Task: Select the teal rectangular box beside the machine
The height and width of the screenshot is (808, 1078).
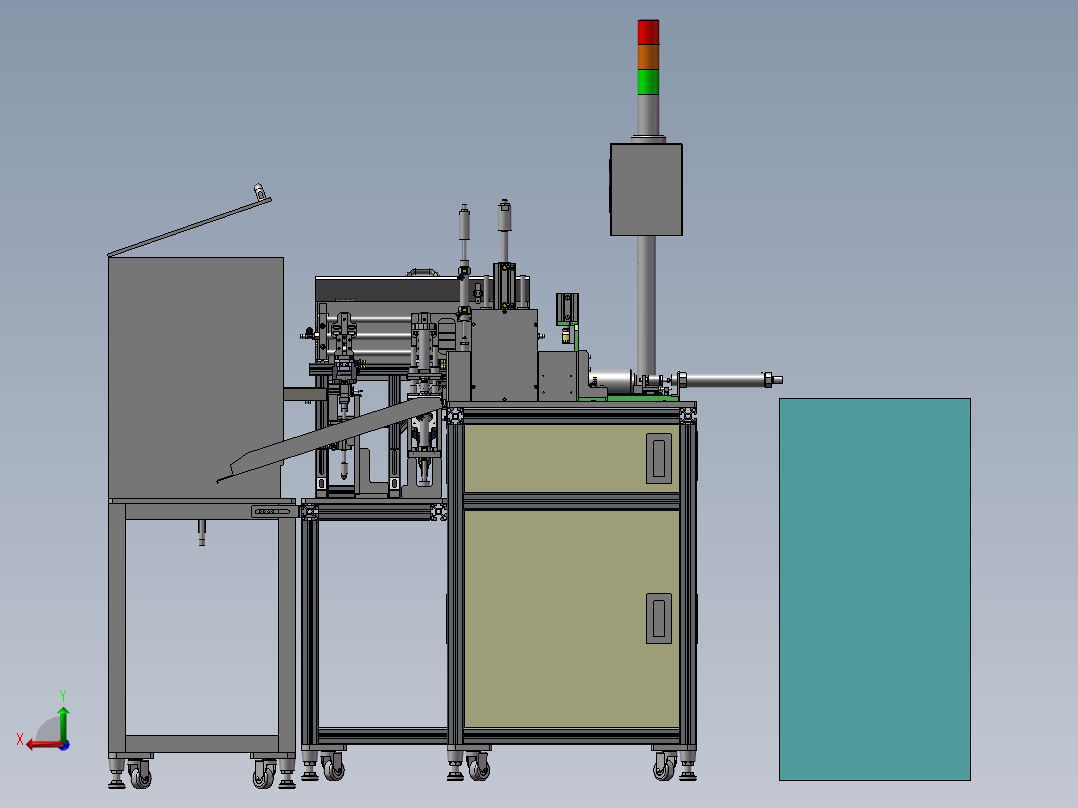Action: (874, 589)
